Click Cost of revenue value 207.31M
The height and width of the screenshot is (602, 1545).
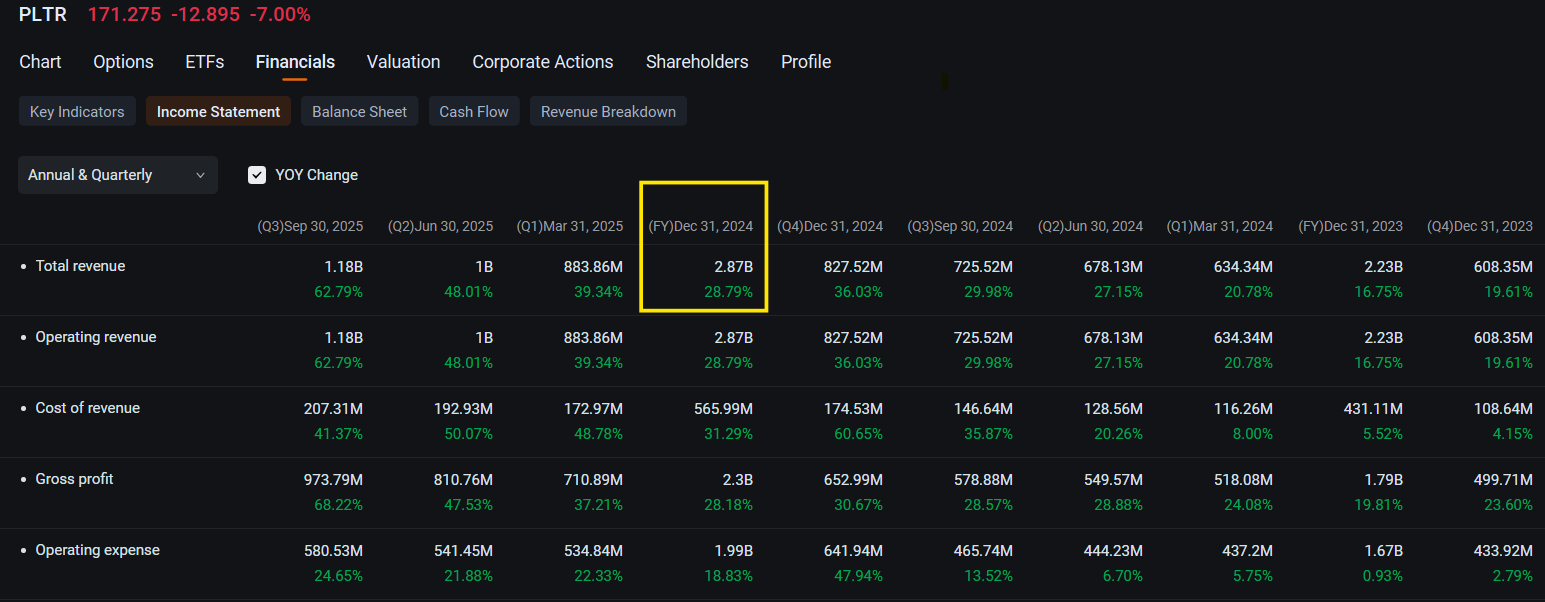point(333,408)
